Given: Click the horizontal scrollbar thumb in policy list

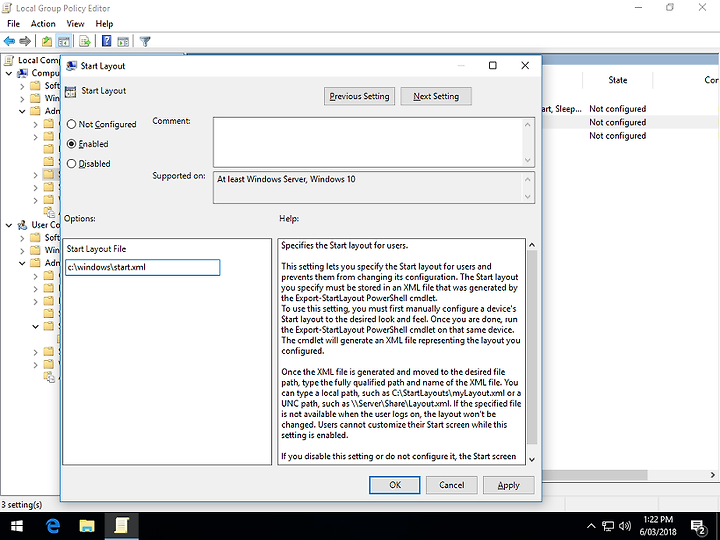Looking at the screenshot, I should pyautogui.click(x=595, y=475).
